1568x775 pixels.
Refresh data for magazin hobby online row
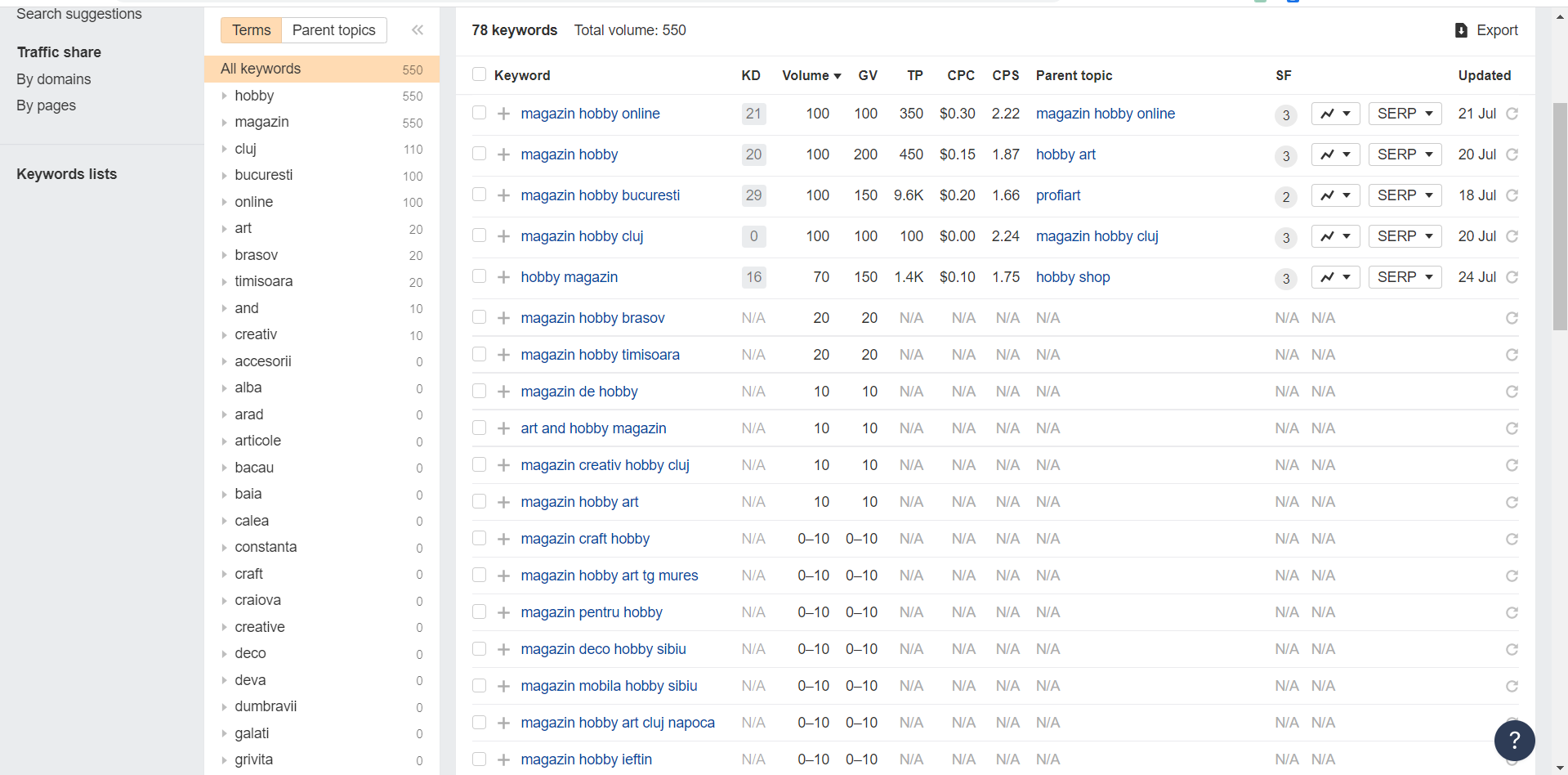click(x=1512, y=114)
